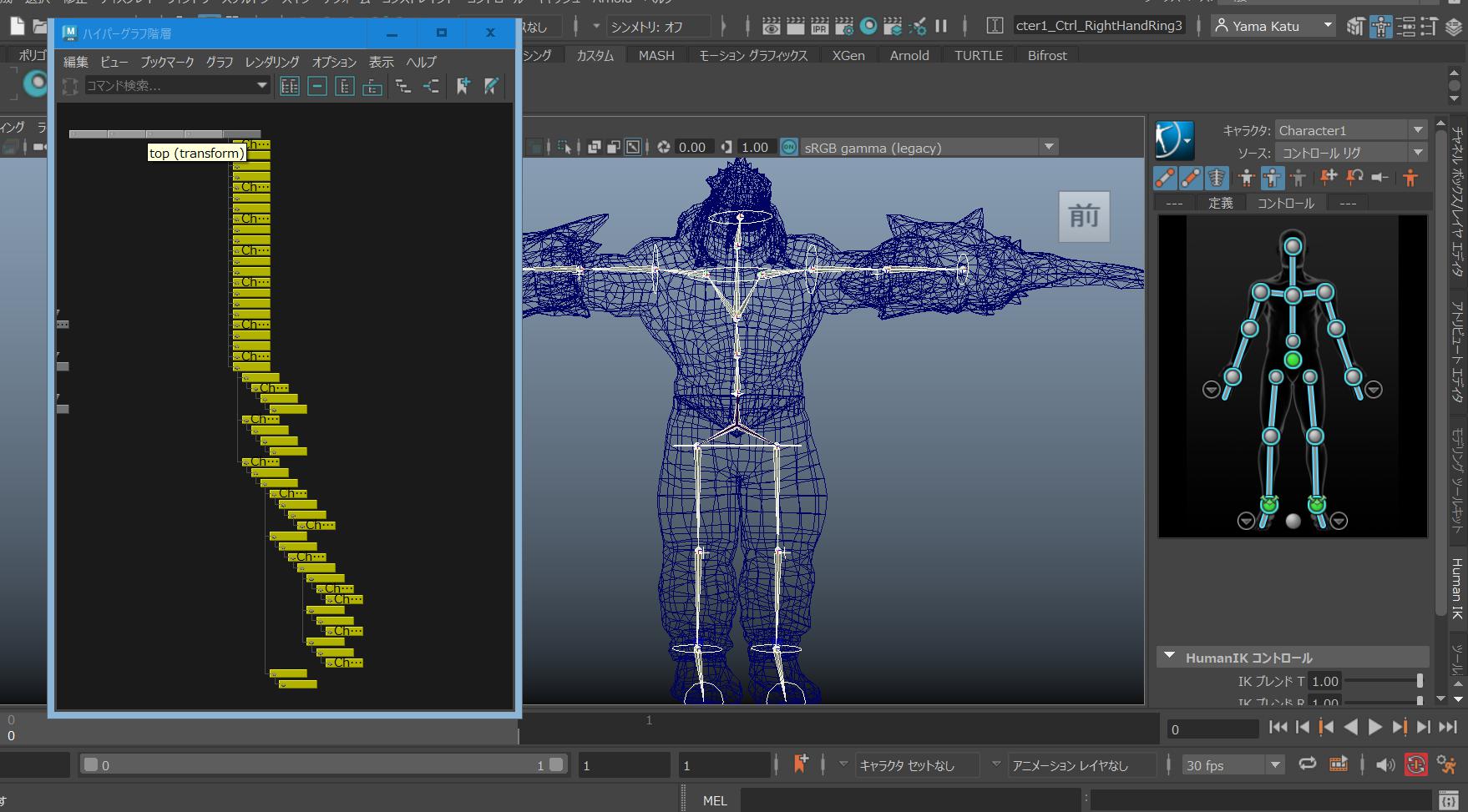Screen dimensions: 1468x812
Task: Toggle HumanIK panel icon in top-right toolbar
Action: tap(1381, 27)
